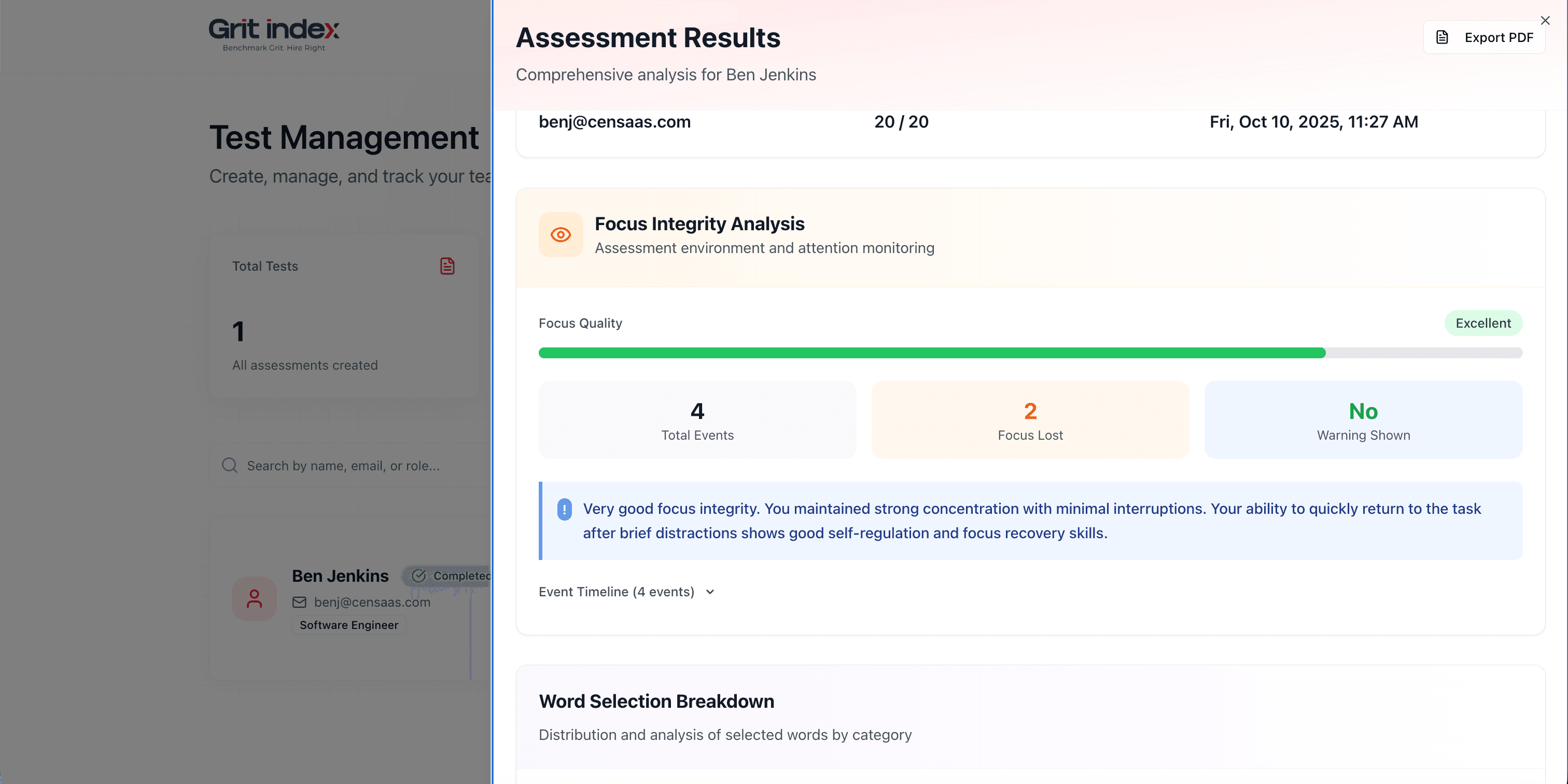Viewport: 1568px width, 784px height.
Task: Click the orange eye Focus Integrity icon
Action: [561, 235]
